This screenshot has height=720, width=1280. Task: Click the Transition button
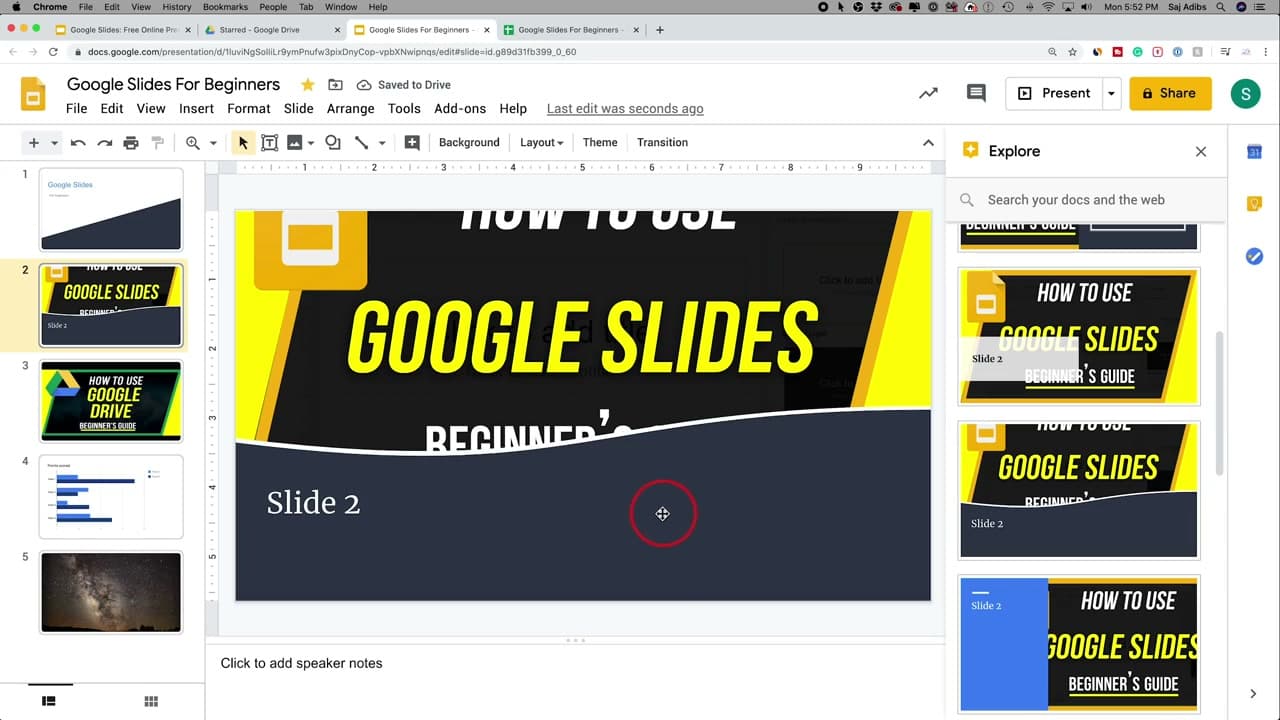pos(663,143)
